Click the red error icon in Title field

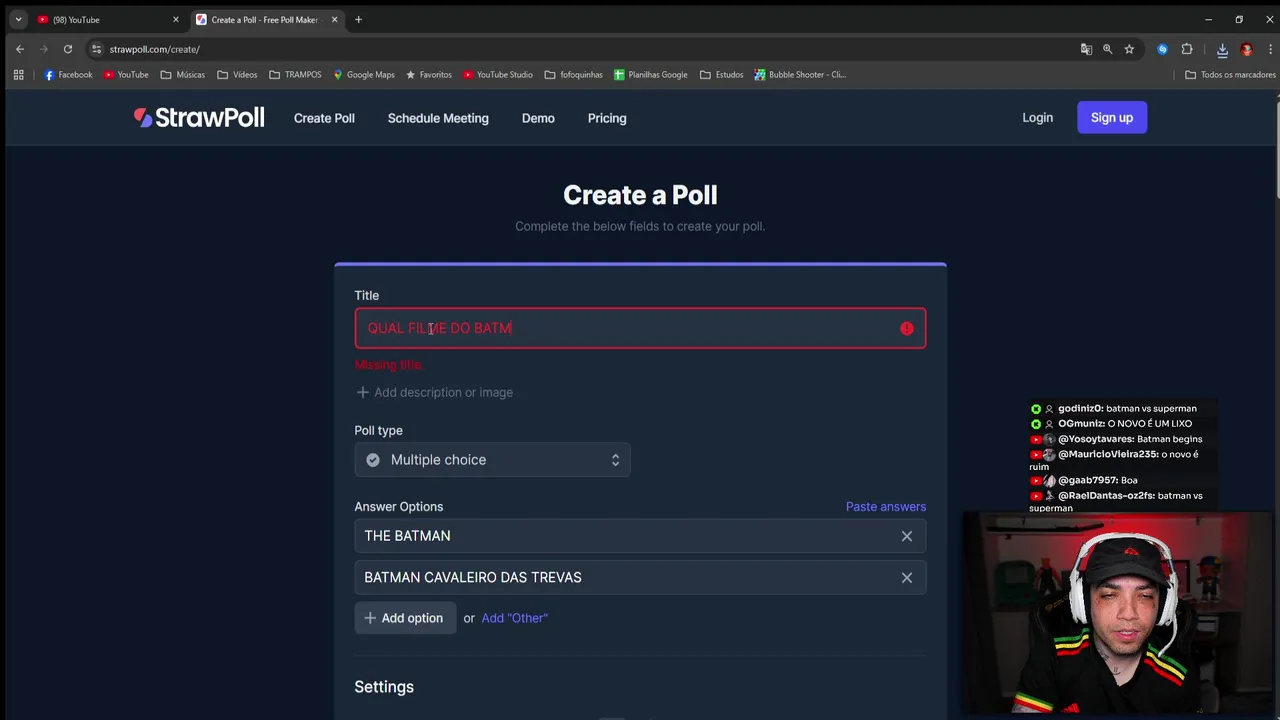(x=907, y=328)
